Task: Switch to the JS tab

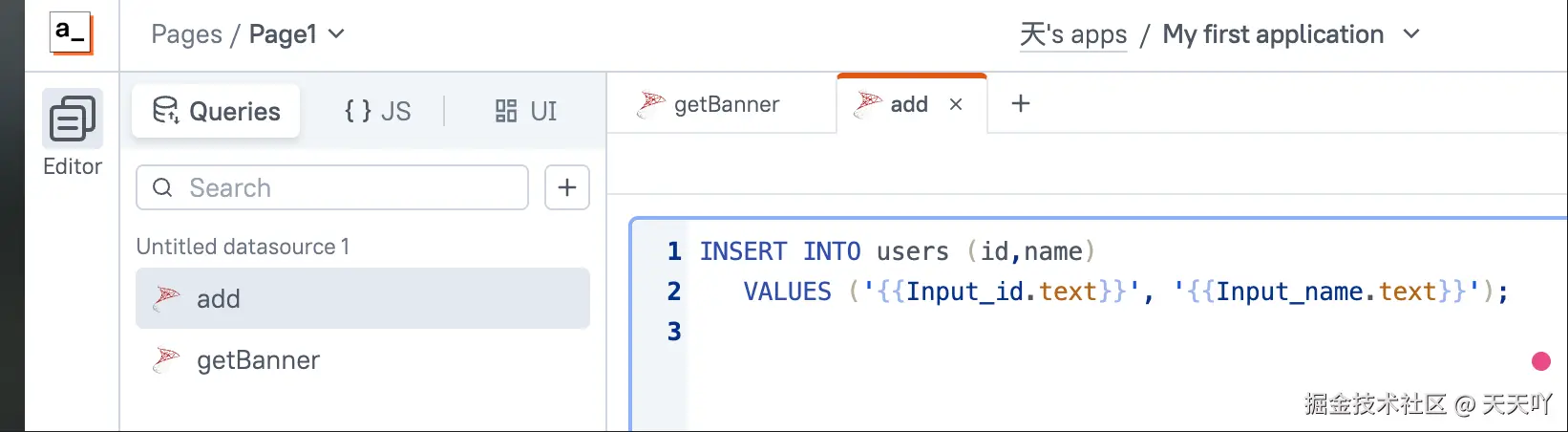Action: pos(378,111)
